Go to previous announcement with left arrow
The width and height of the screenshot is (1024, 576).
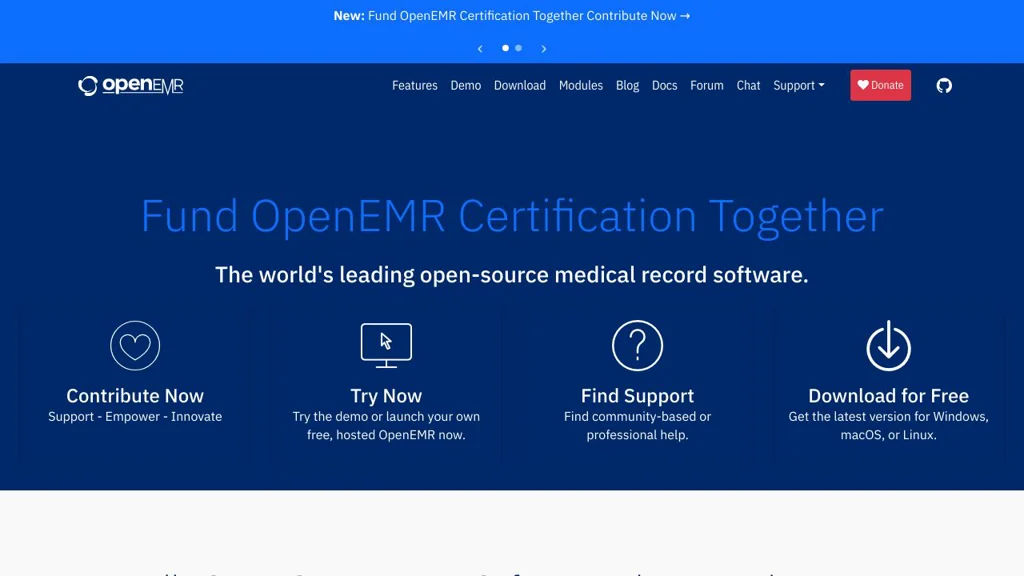[480, 49]
